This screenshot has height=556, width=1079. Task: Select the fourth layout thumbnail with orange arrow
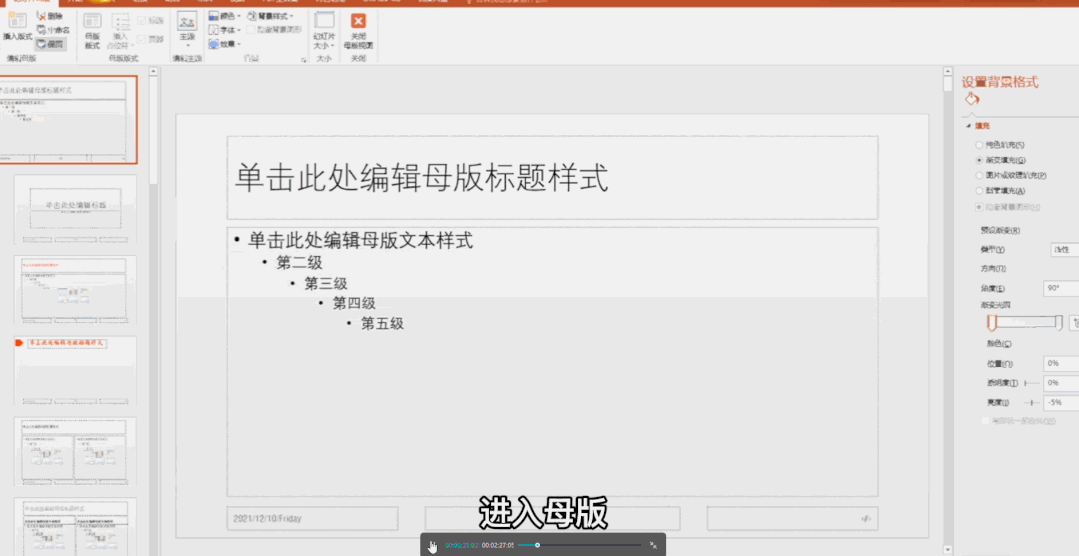(x=75, y=370)
